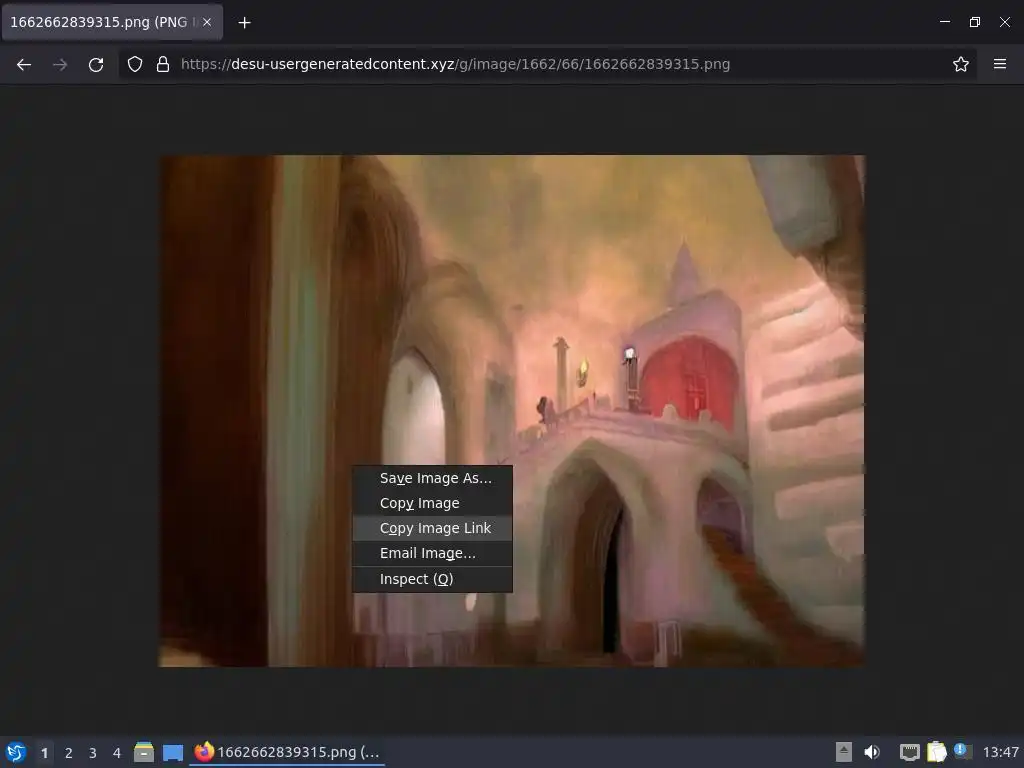Viewport: 1024px width, 768px height.
Task: Open the clipboard tray icon
Action: 936,752
